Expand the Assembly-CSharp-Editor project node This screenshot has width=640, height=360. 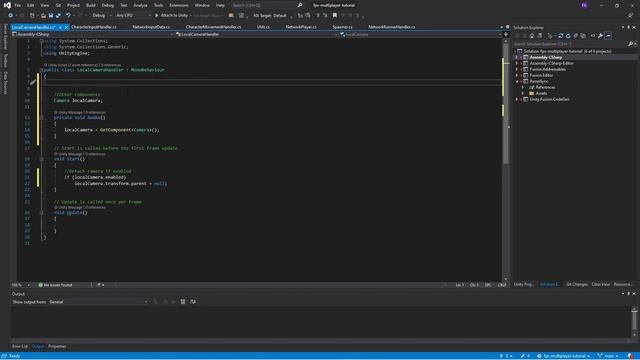[x=517, y=63]
